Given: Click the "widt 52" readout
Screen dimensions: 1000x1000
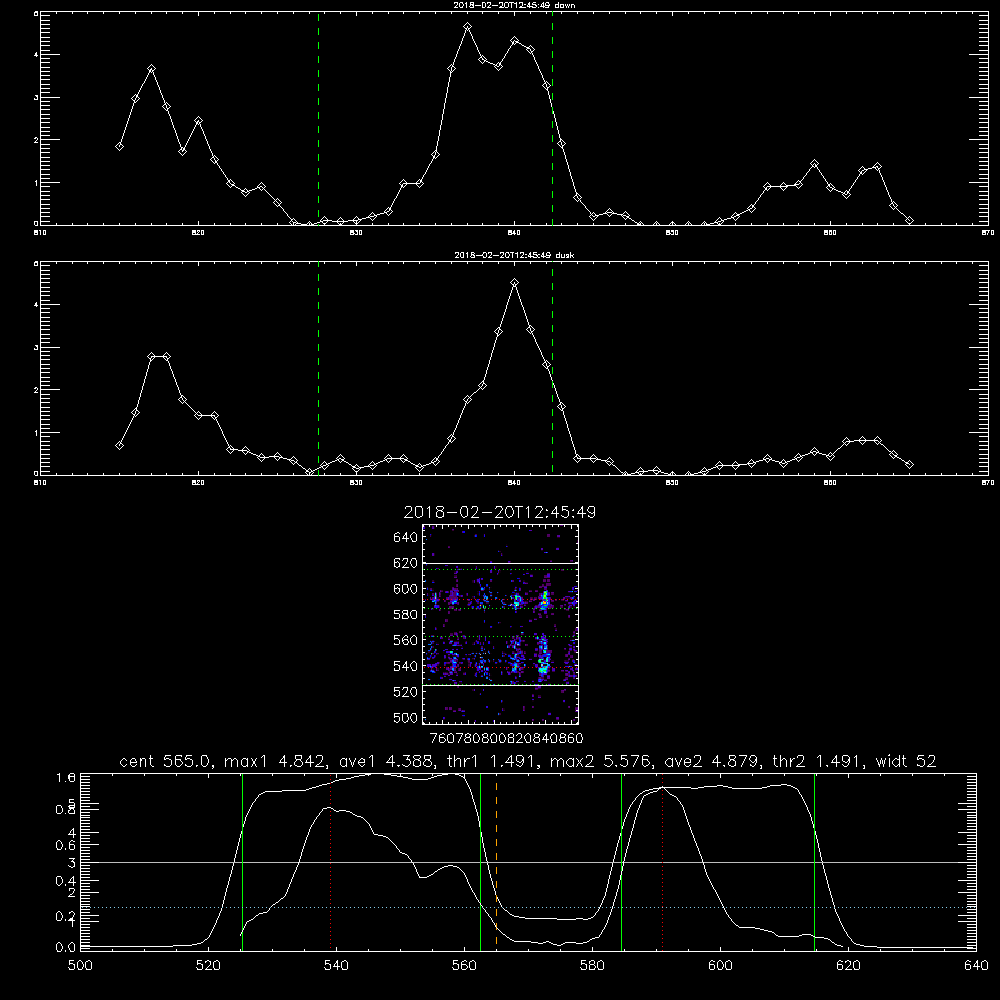Looking at the screenshot, I should (x=906, y=761).
